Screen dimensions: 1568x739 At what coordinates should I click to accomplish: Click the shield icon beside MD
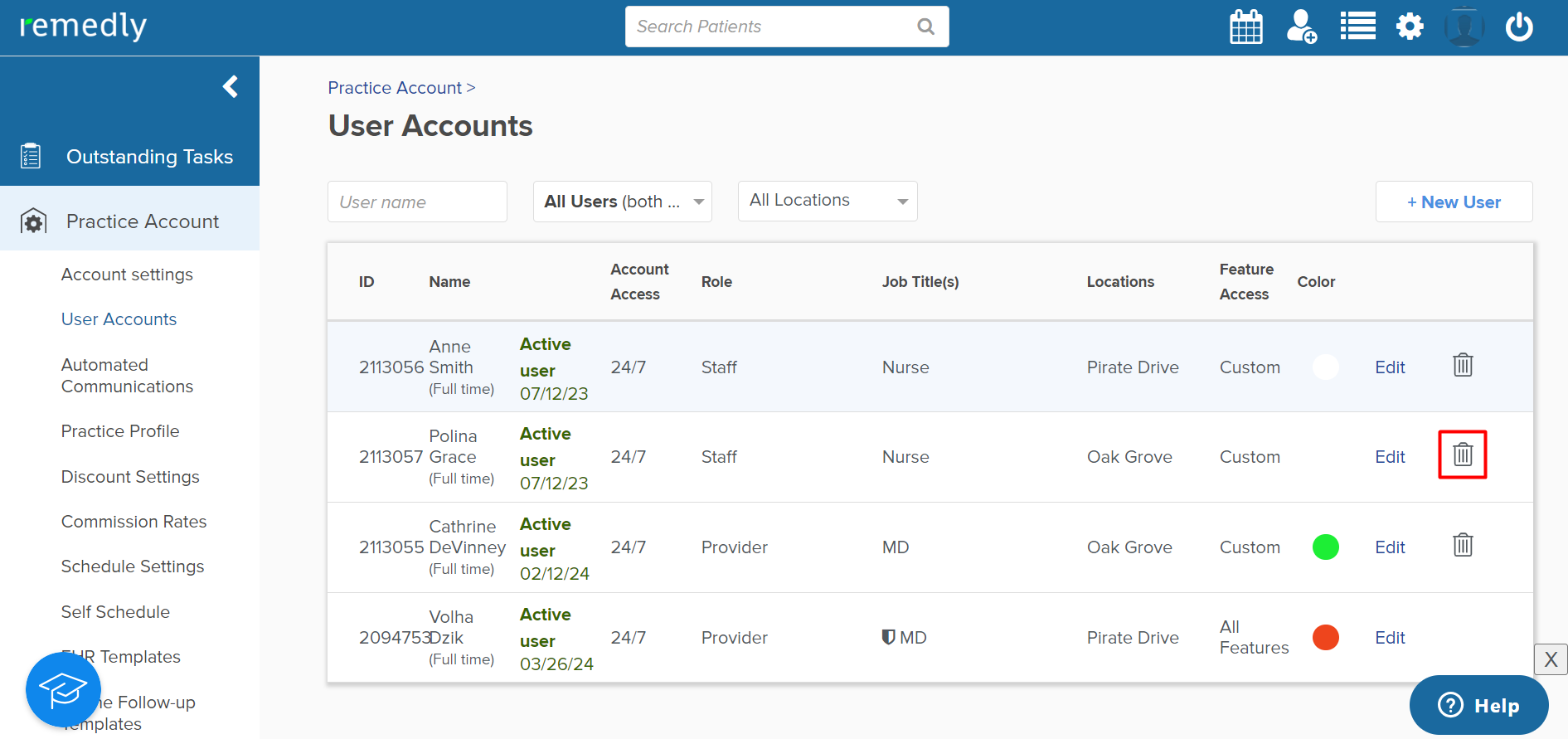[888, 637]
